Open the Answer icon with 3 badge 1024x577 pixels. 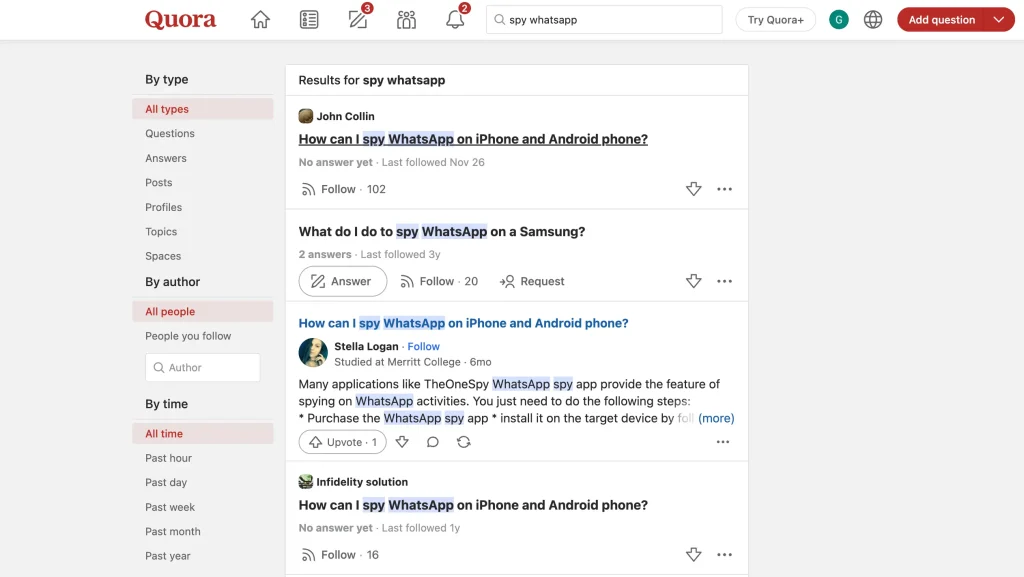point(358,20)
